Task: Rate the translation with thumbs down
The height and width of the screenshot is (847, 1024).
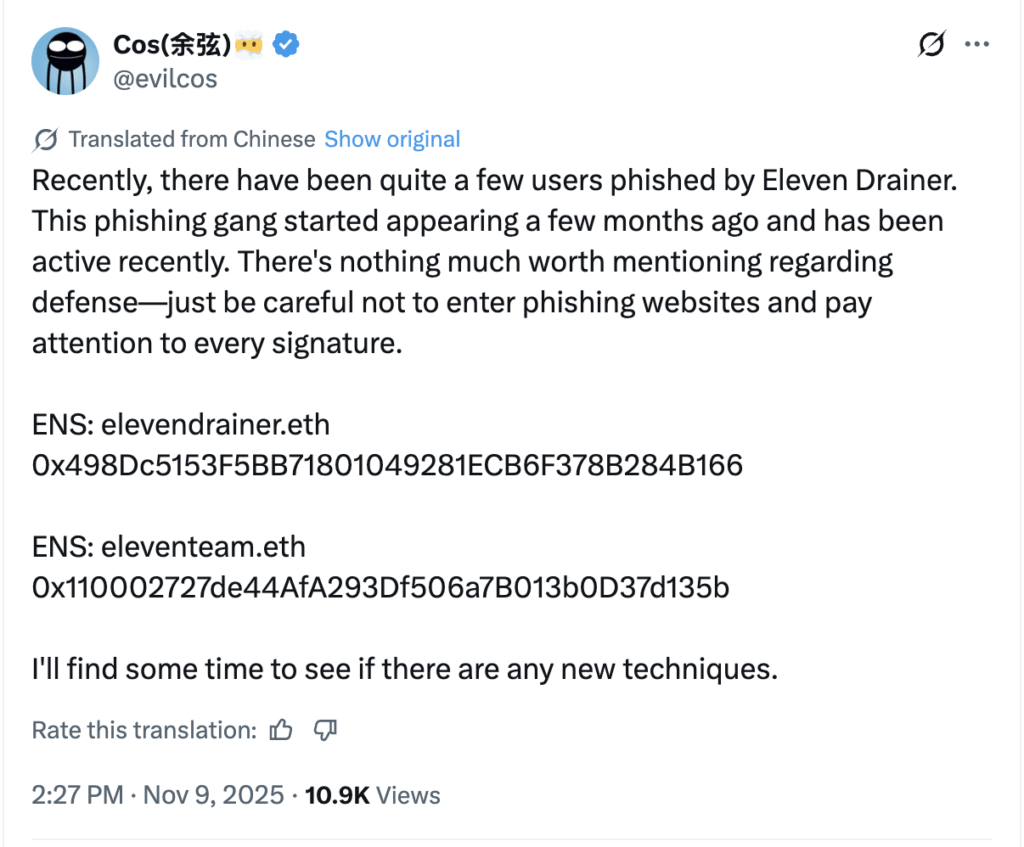Action: pyautogui.click(x=325, y=730)
